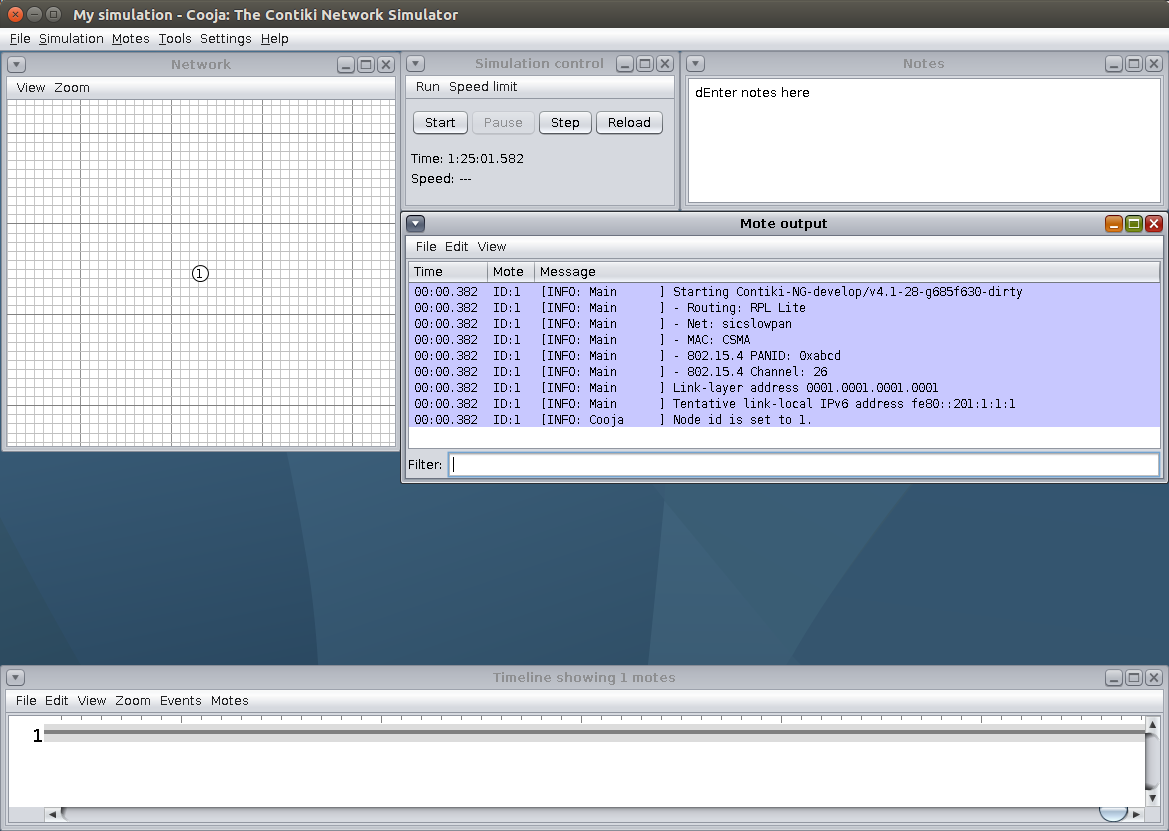Open Timeline Motes menu
Screen dimensions: 1169x831
pyautogui.click(x=230, y=701)
